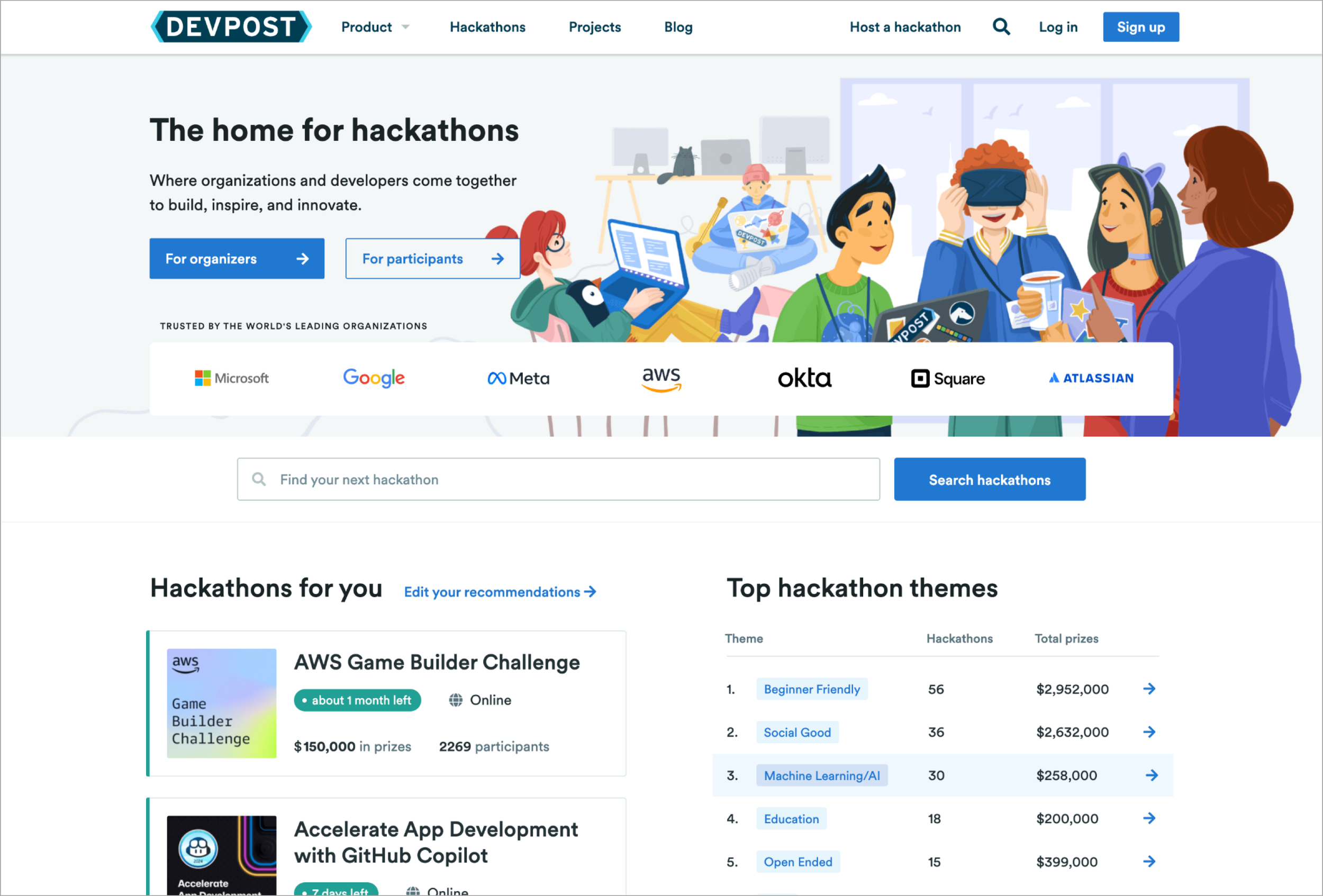
Task: Click the Microsoft logo
Action: 231,378
